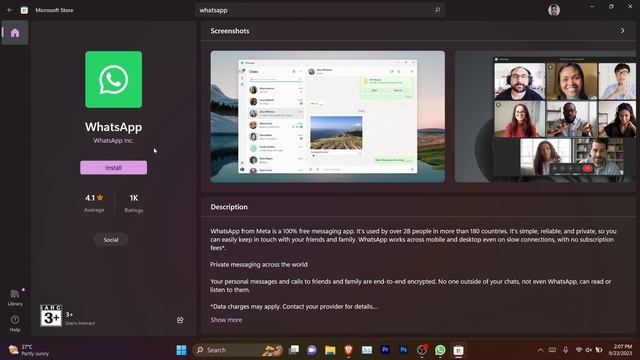The width and height of the screenshot is (640, 360).
Task: Click the Social category tag
Action: (x=111, y=240)
